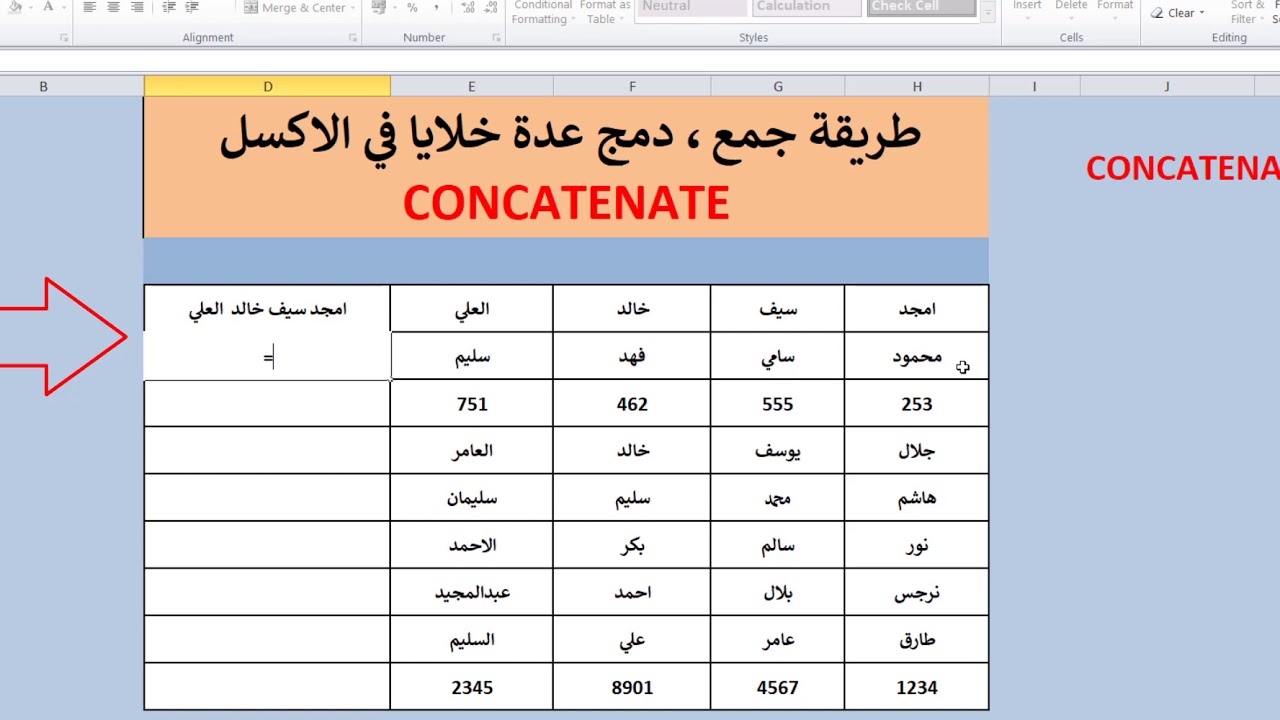Select the cell containing يوسف
Image resolution: width=1280 pixels, height=720 pixels.
(x=777, y=450)
